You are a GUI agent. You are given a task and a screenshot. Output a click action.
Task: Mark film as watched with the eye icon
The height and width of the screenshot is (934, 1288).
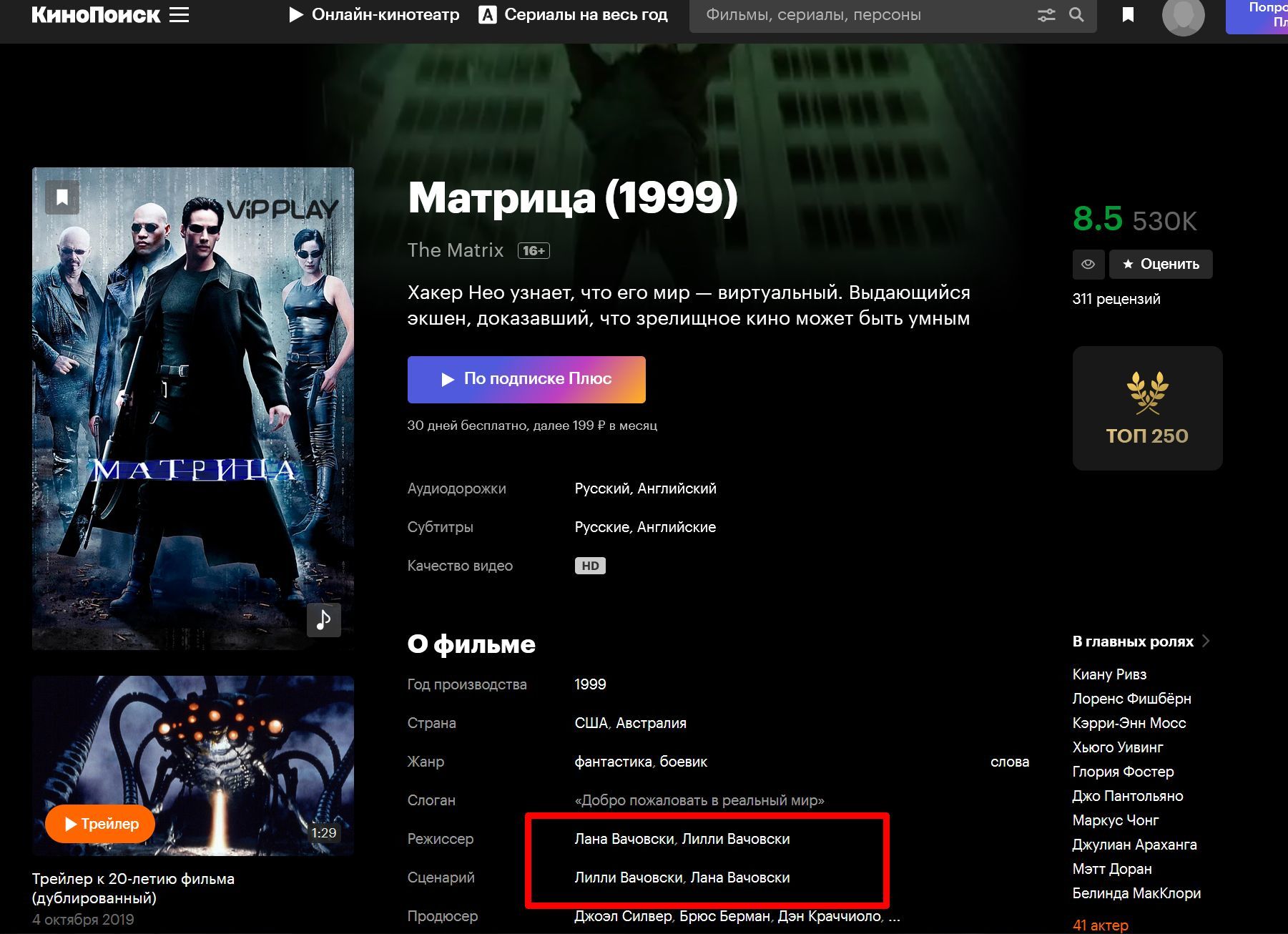point(1088,264)
